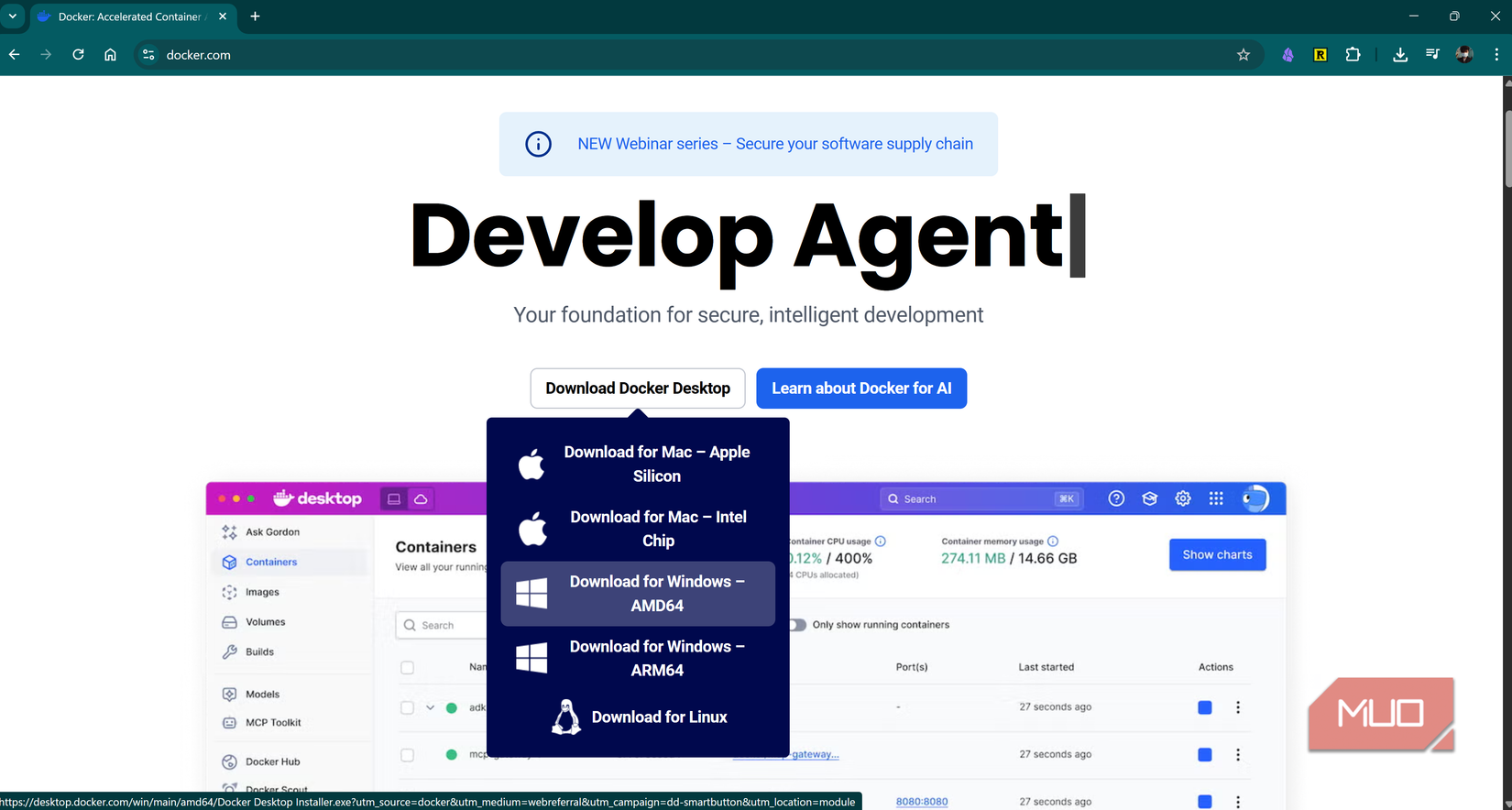Click the browser forward arrow
The image size is (1512, 810).
click(46, 55)
